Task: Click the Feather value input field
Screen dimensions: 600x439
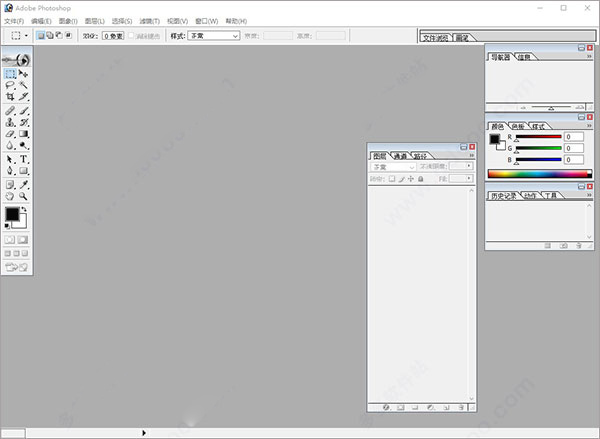Action: [113, 36]
